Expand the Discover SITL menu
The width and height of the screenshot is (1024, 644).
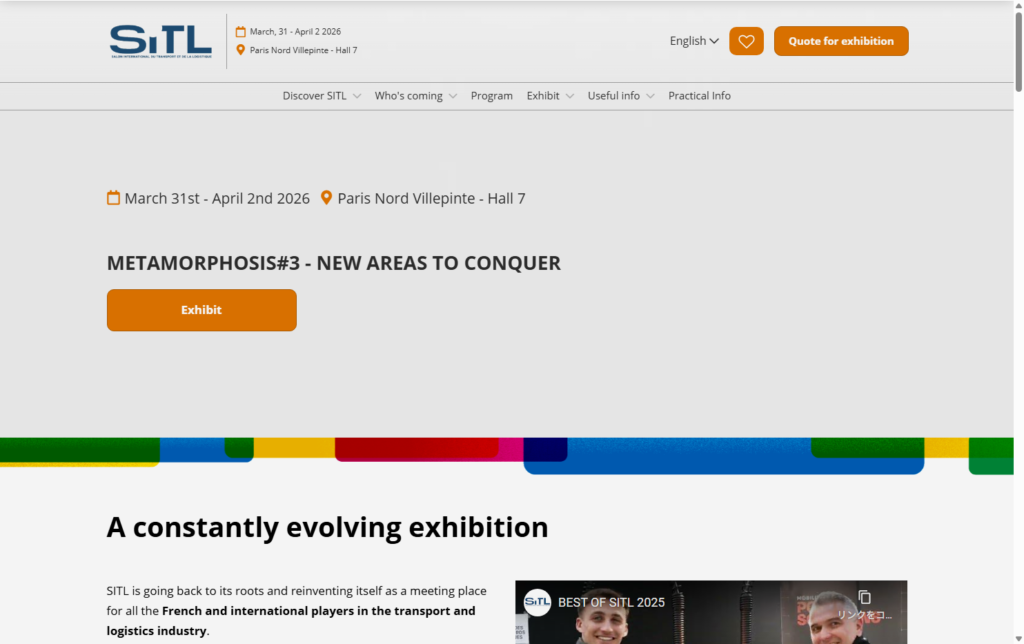tap(321, 96)
